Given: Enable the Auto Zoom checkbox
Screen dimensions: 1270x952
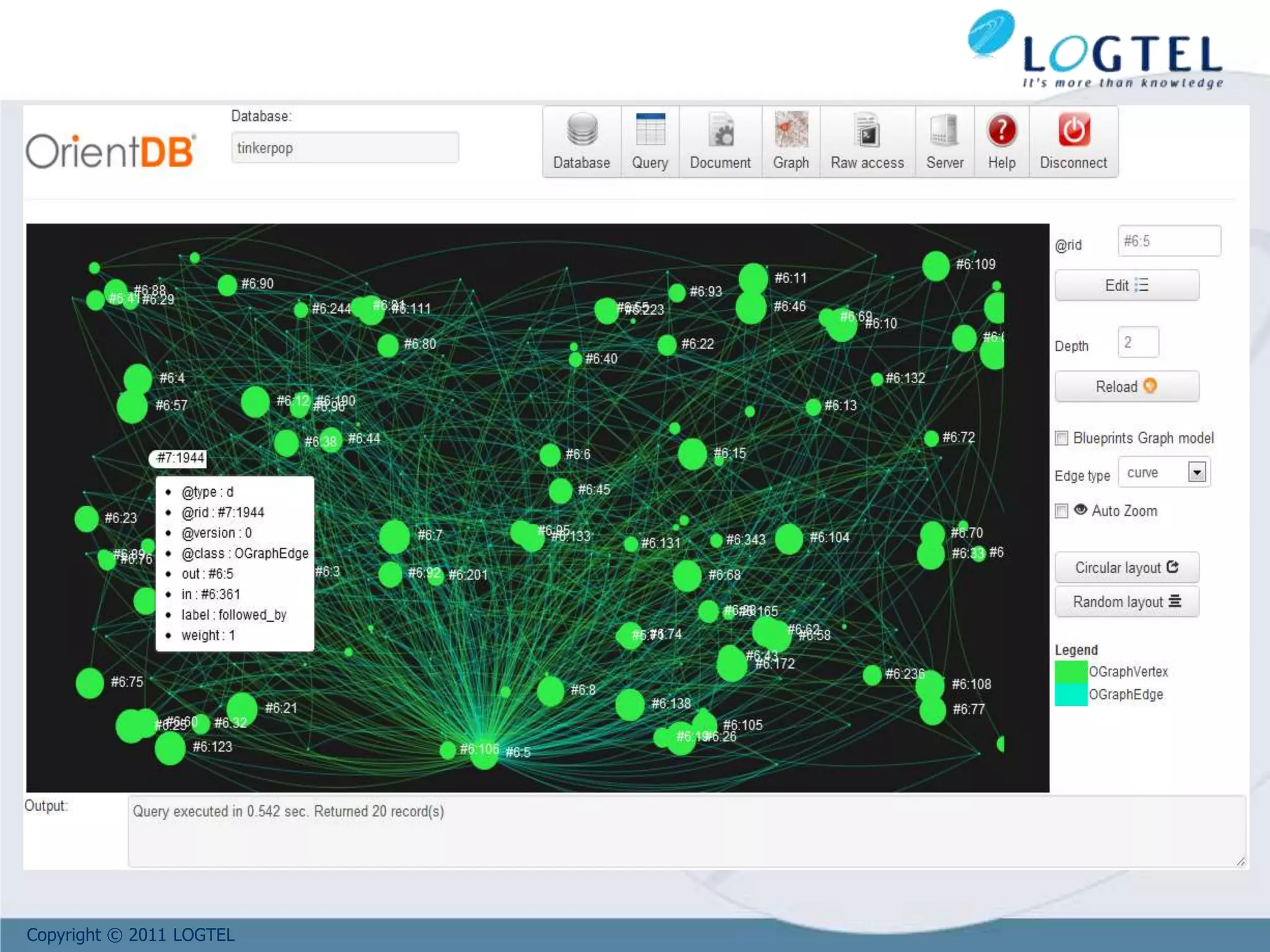Looking at the screenshot, I should [1062, 511].
